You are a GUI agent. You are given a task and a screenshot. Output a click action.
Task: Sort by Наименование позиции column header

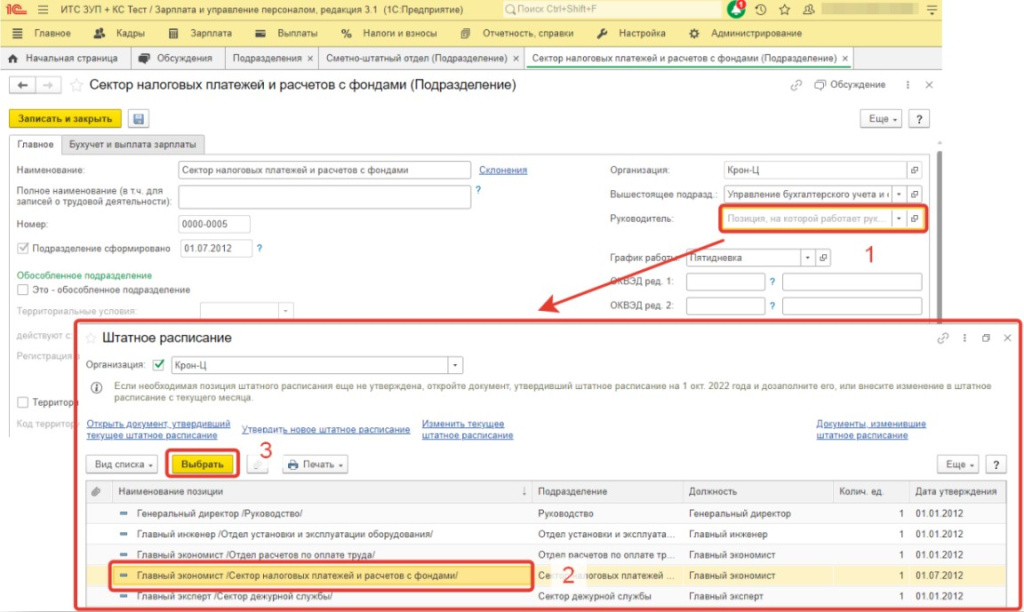tap(321, 491)
